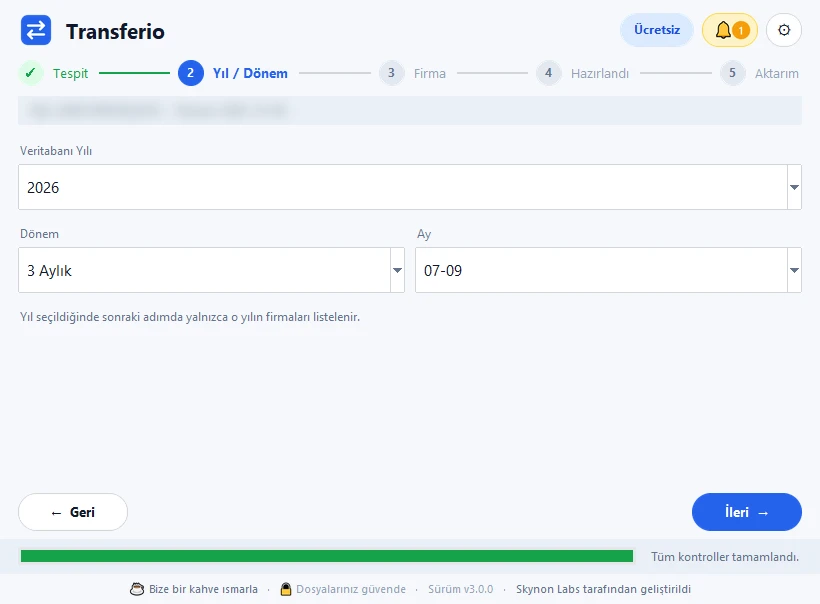
Task: Click the Veritabanı Yılı field showing 2026
Action: pos(410,187)
